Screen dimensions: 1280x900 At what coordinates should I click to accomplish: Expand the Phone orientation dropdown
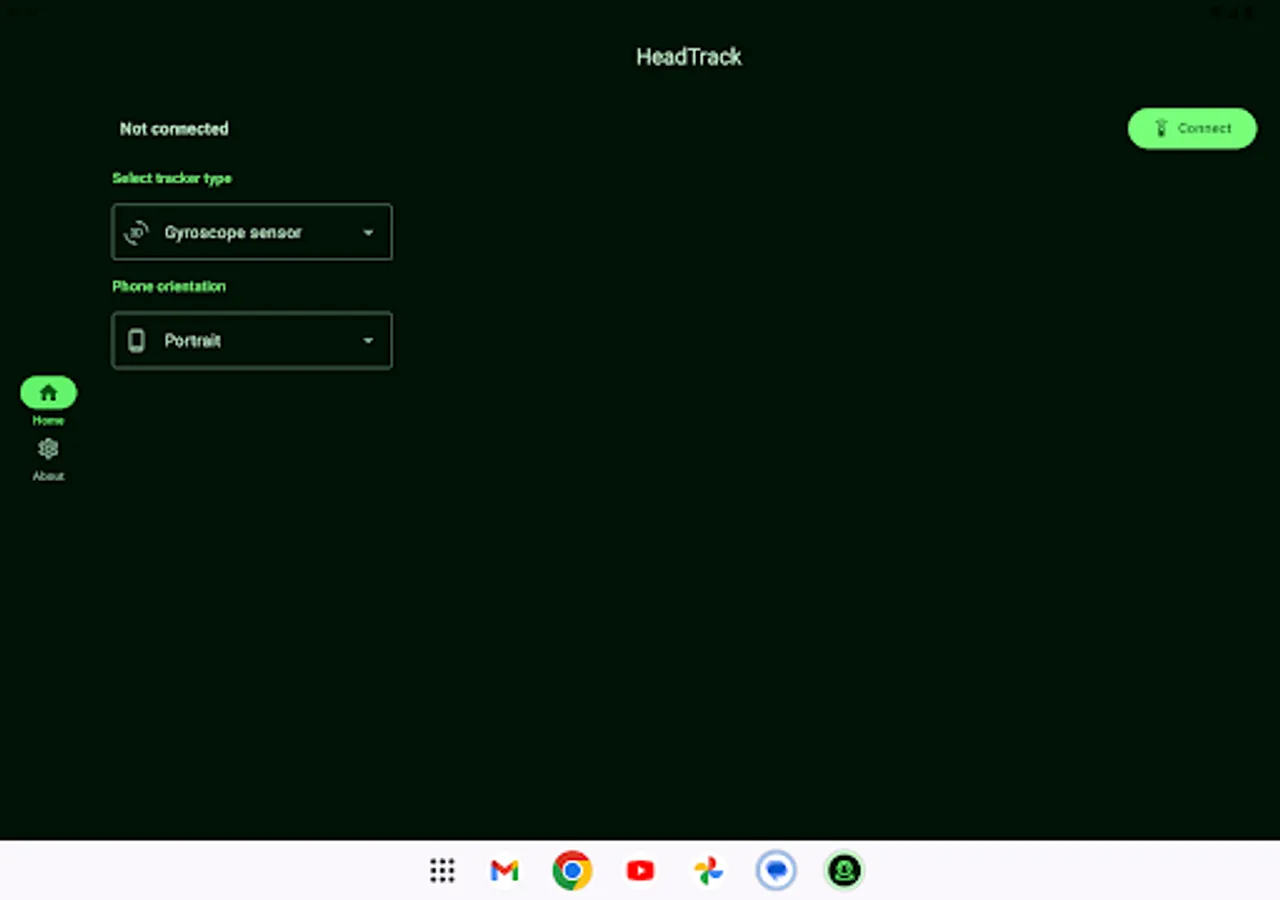(251, 340)
